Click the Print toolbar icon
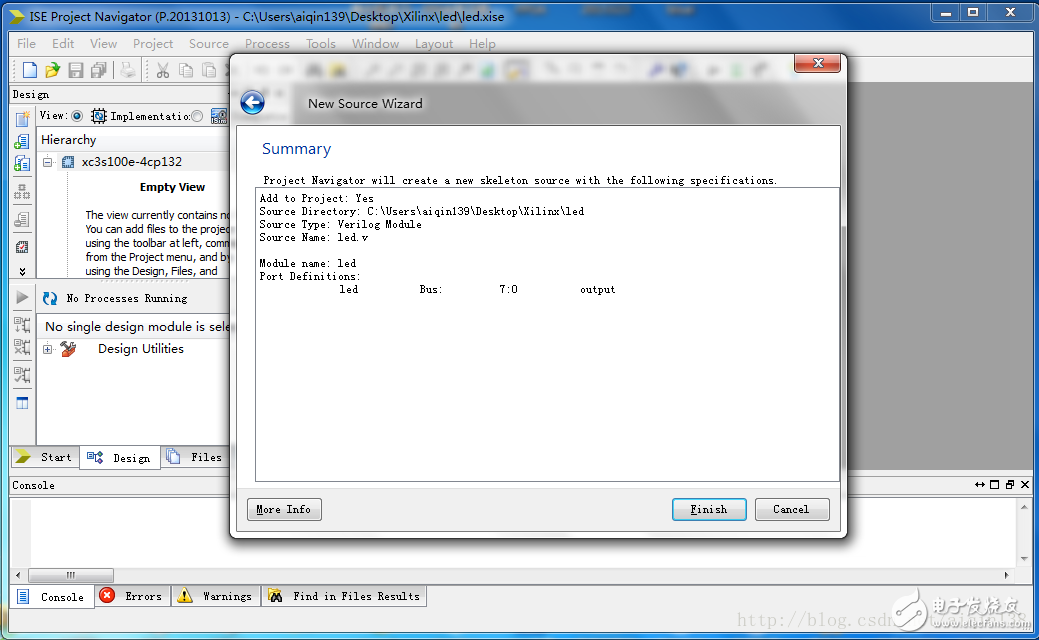The width and height of the screenshot is (1039, 640). [x=128, y=70]
